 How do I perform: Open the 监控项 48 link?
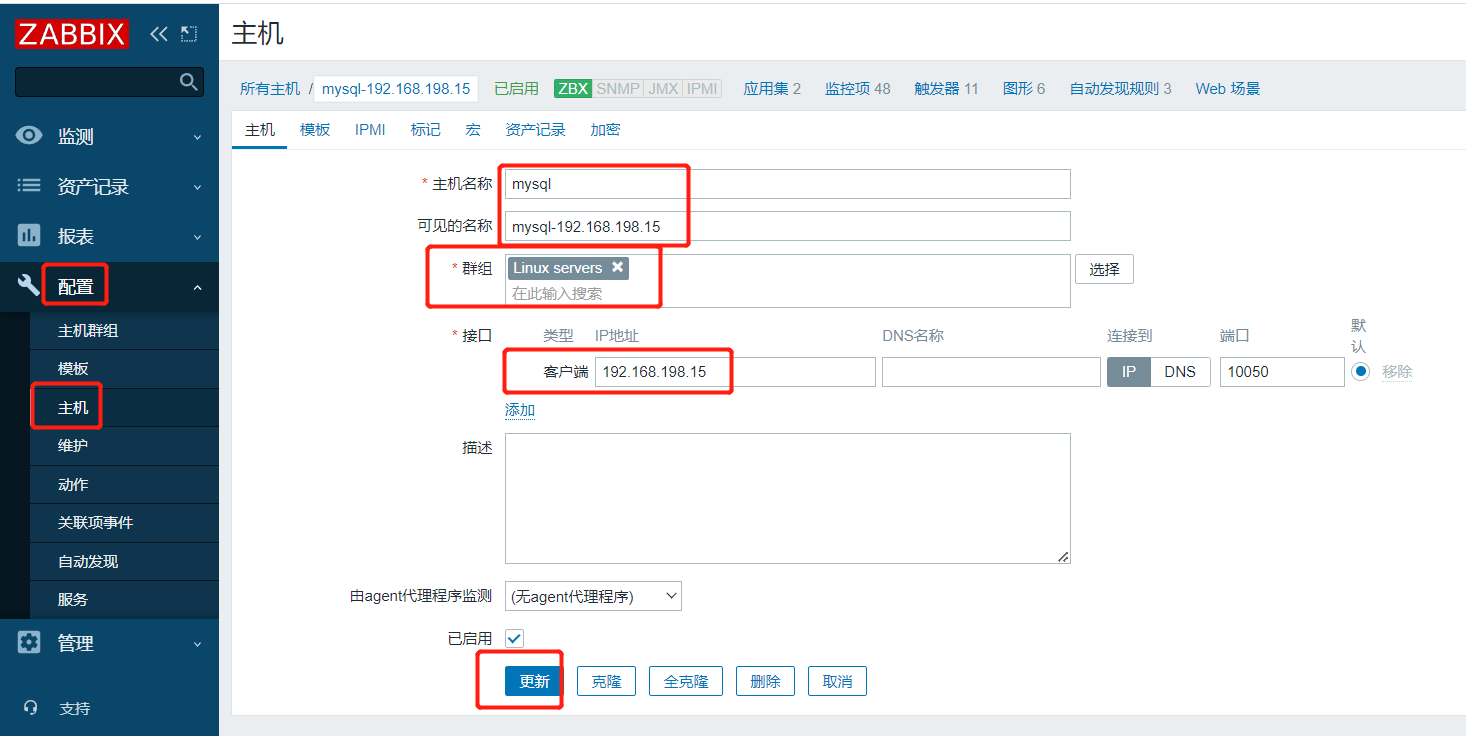coord(857,88)
